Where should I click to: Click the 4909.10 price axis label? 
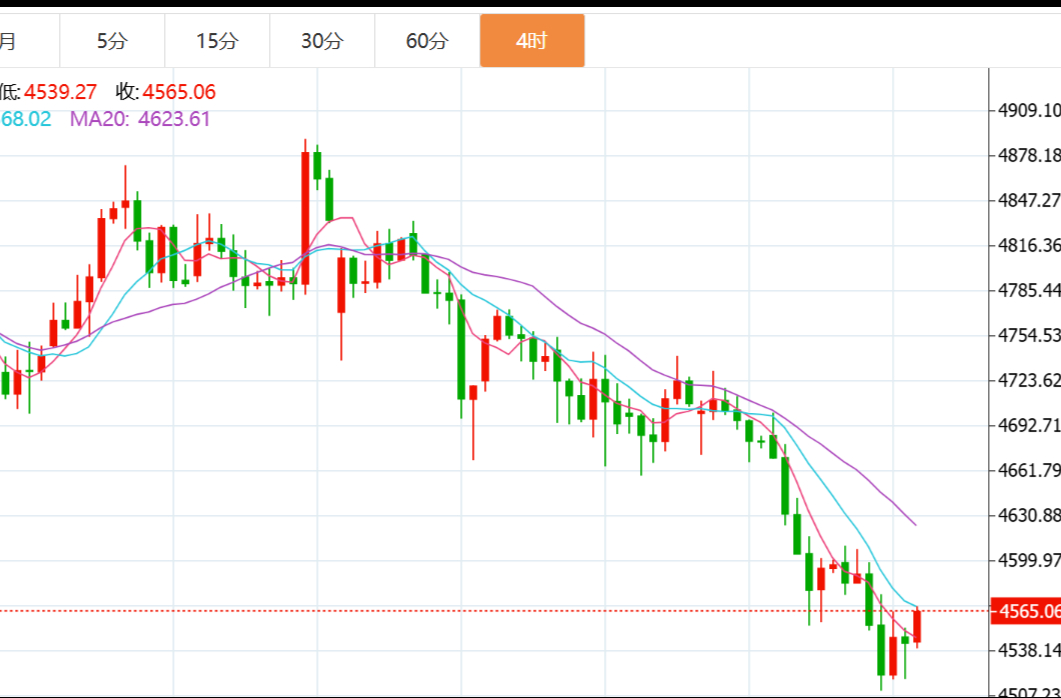(x=1029, y=109)
